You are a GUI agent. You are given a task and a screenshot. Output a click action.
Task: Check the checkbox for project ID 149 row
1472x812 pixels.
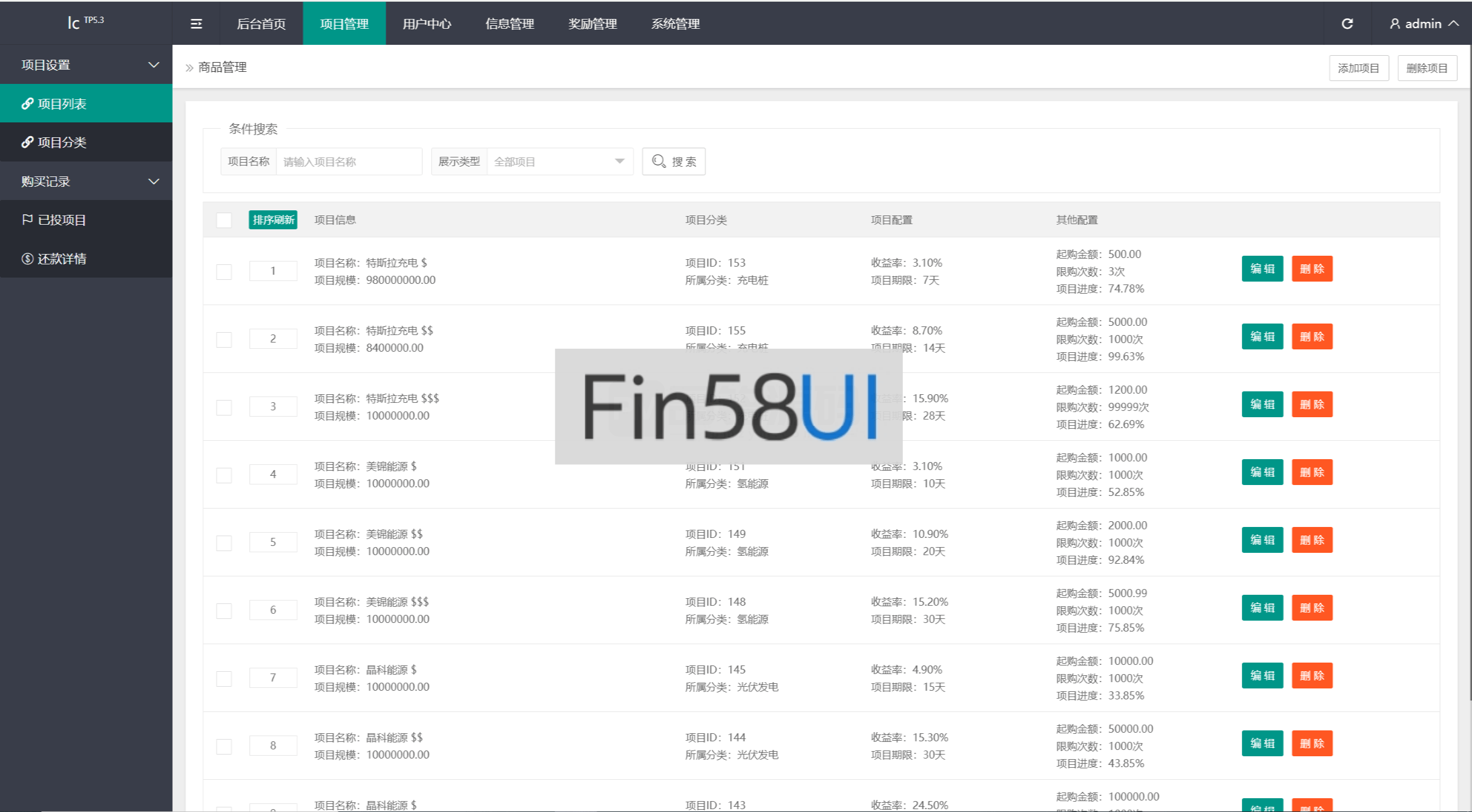(224, 542)
